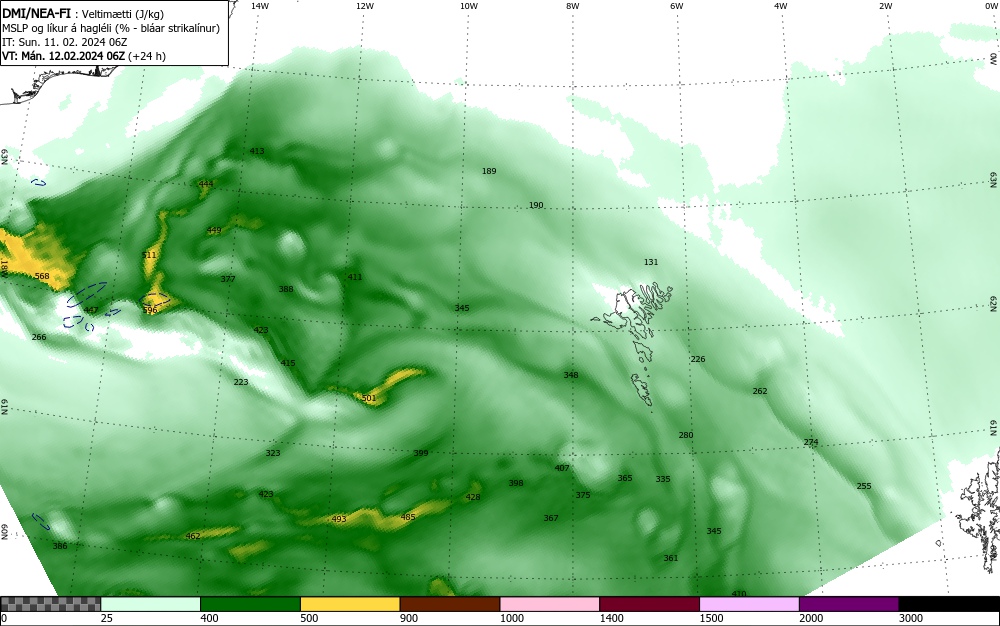Click the 'MSLP og líkur á hagléli' subtitle line

point(111,28)
